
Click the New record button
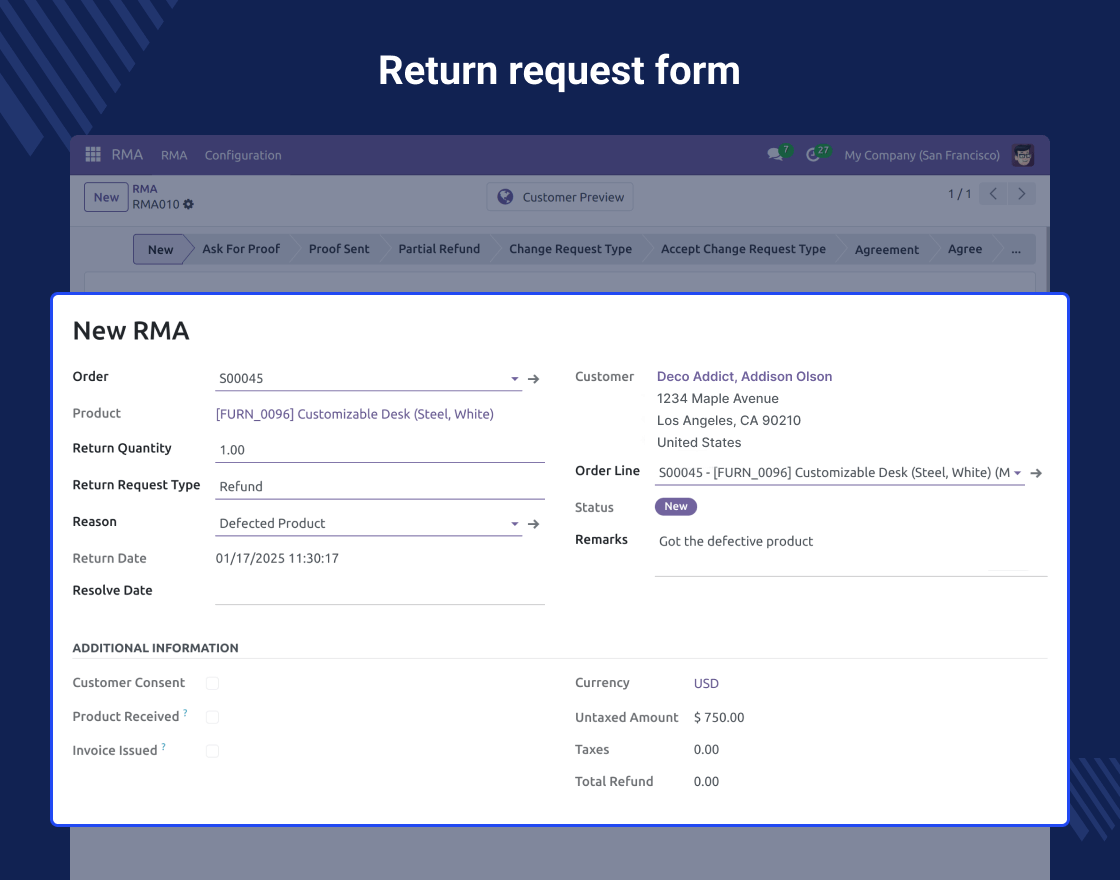coord(106,197)
